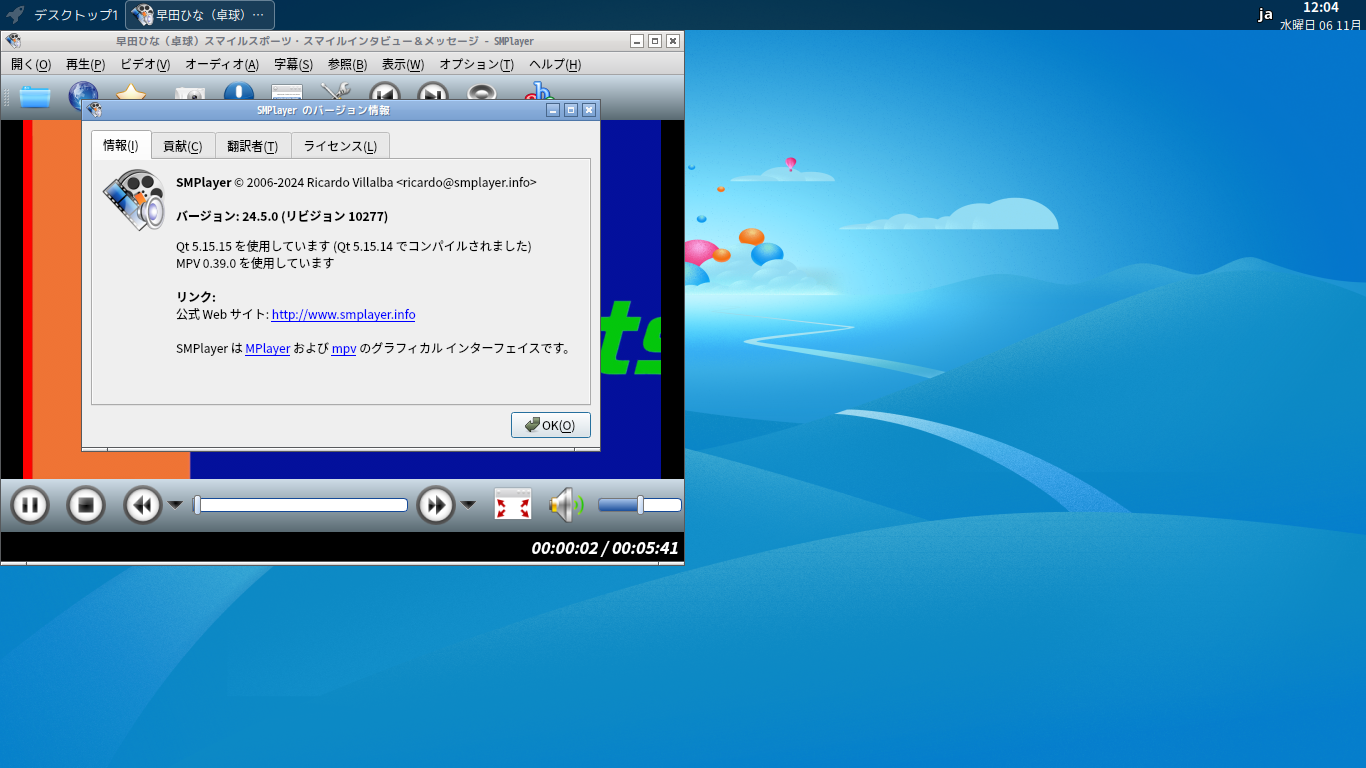Close the SMPlayer version info dialog
This screenshot has width=1366, height=768.
tap(589, 110)
